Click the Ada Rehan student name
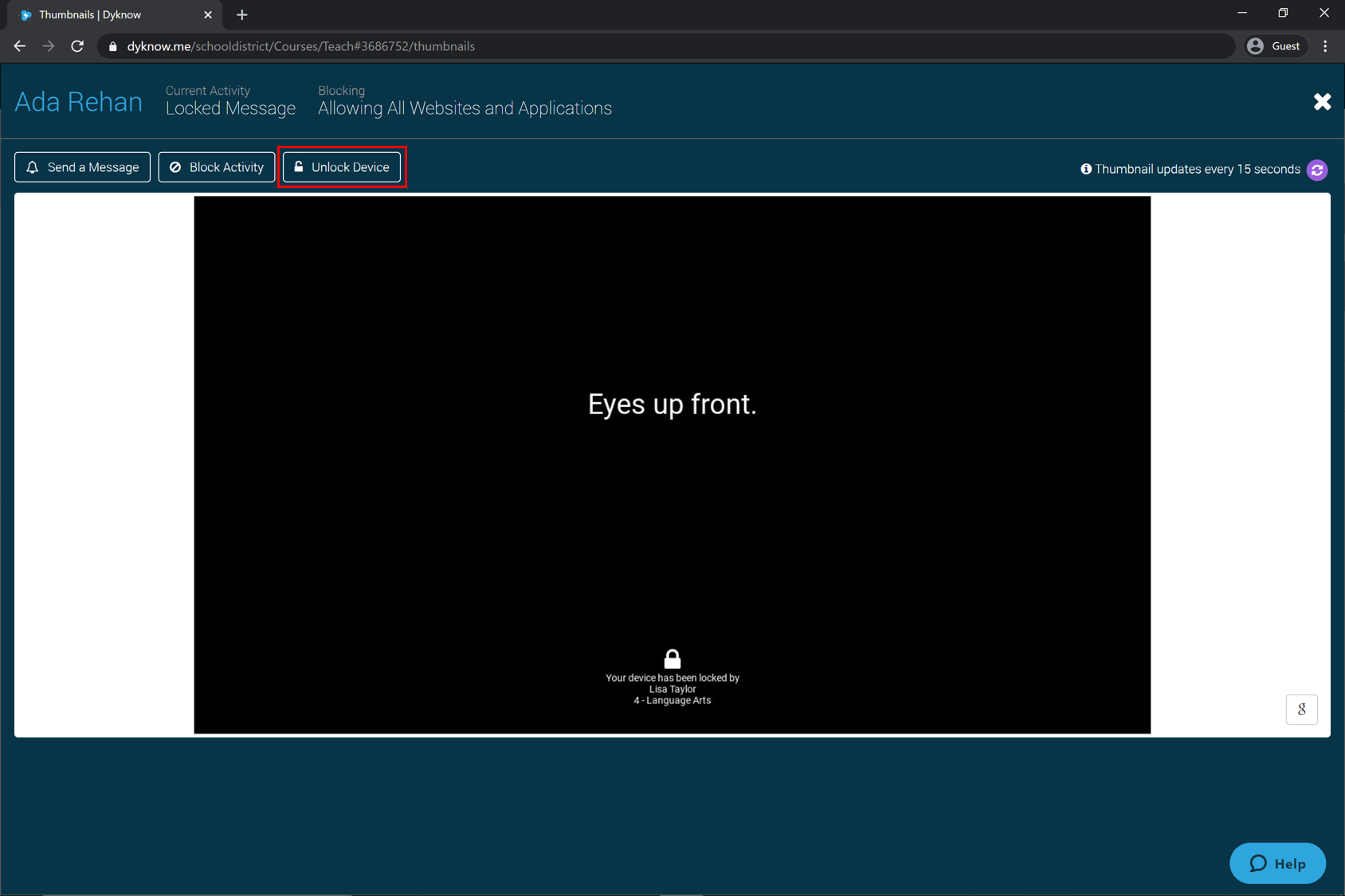1345x896 pixels. (78, 102)
